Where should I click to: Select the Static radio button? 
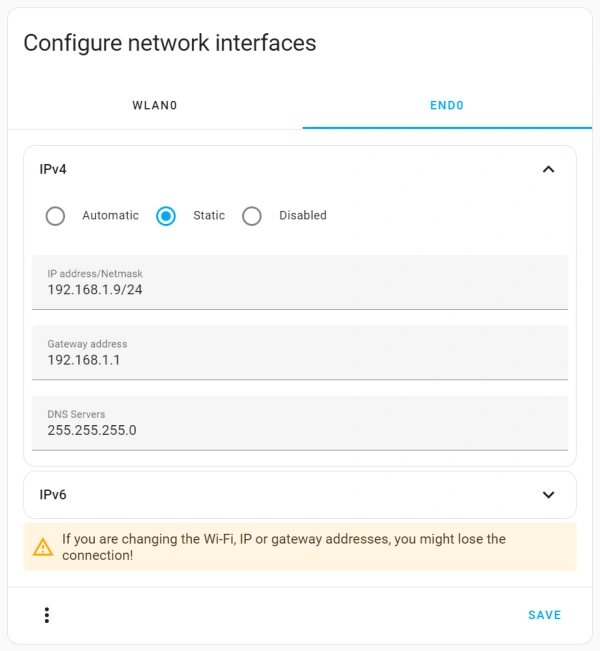click(166, 216)
